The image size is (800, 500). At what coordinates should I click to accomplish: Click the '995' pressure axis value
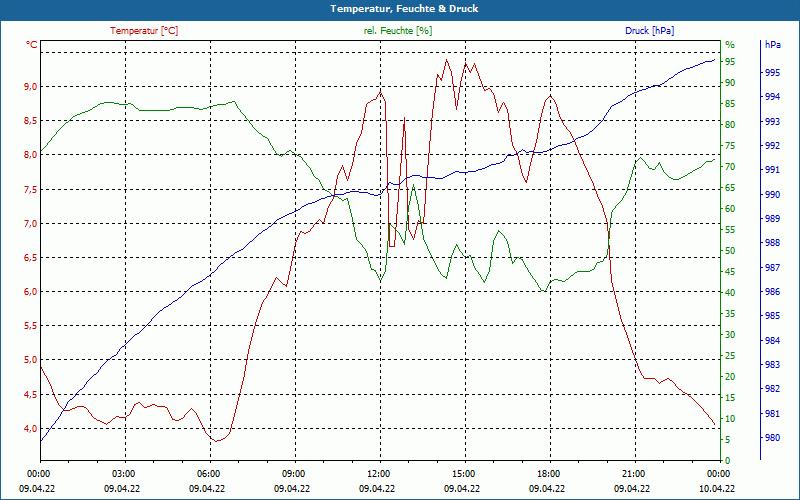pyautogui.click(x=772, y=73)
